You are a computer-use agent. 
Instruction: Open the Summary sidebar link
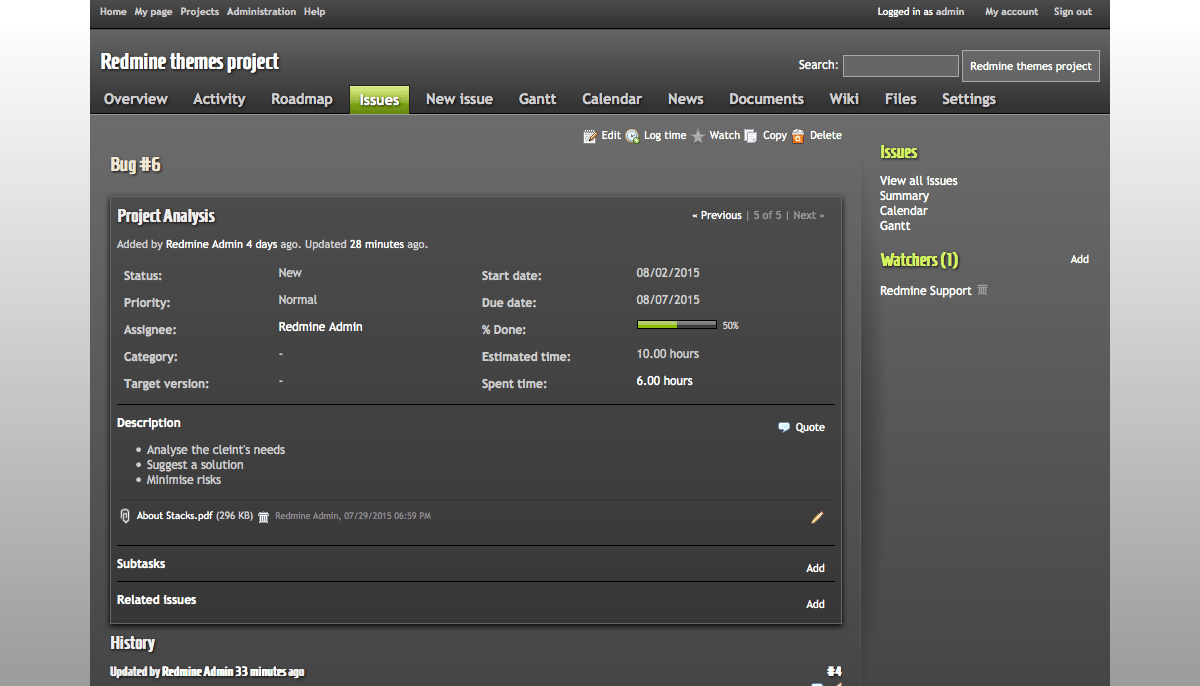(x=904, y=196)
